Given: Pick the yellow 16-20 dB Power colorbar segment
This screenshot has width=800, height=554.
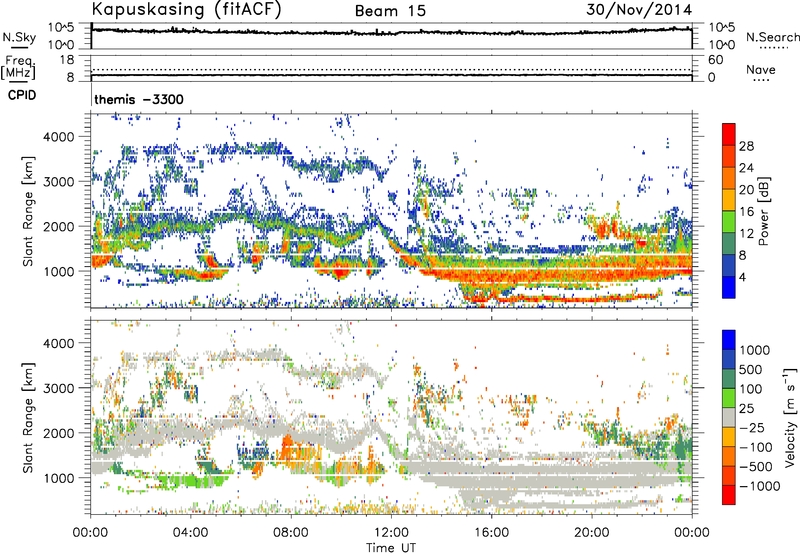Looking at the screenshot, I should (729, 200).
